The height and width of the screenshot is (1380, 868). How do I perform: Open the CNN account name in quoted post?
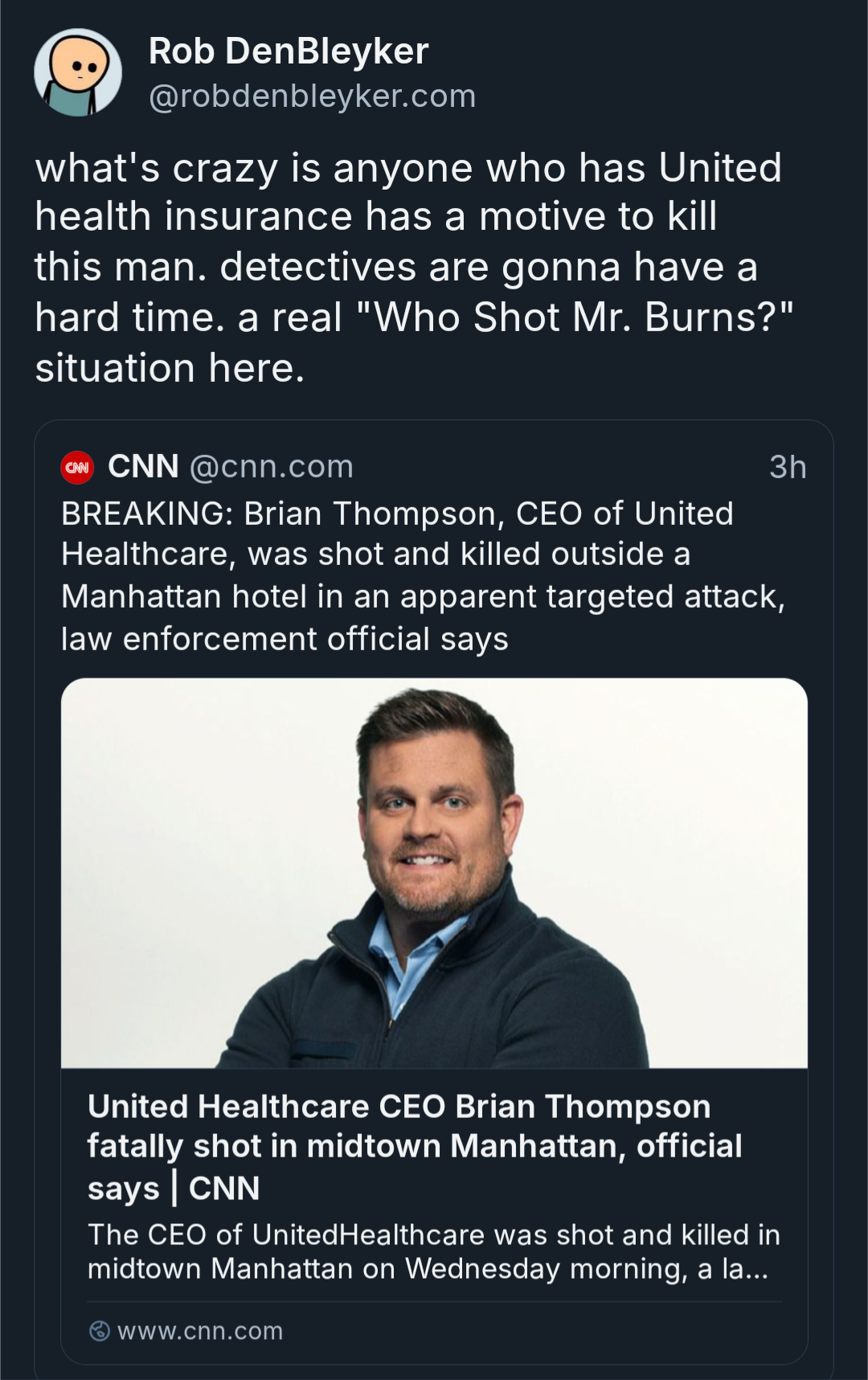[143, 466]
